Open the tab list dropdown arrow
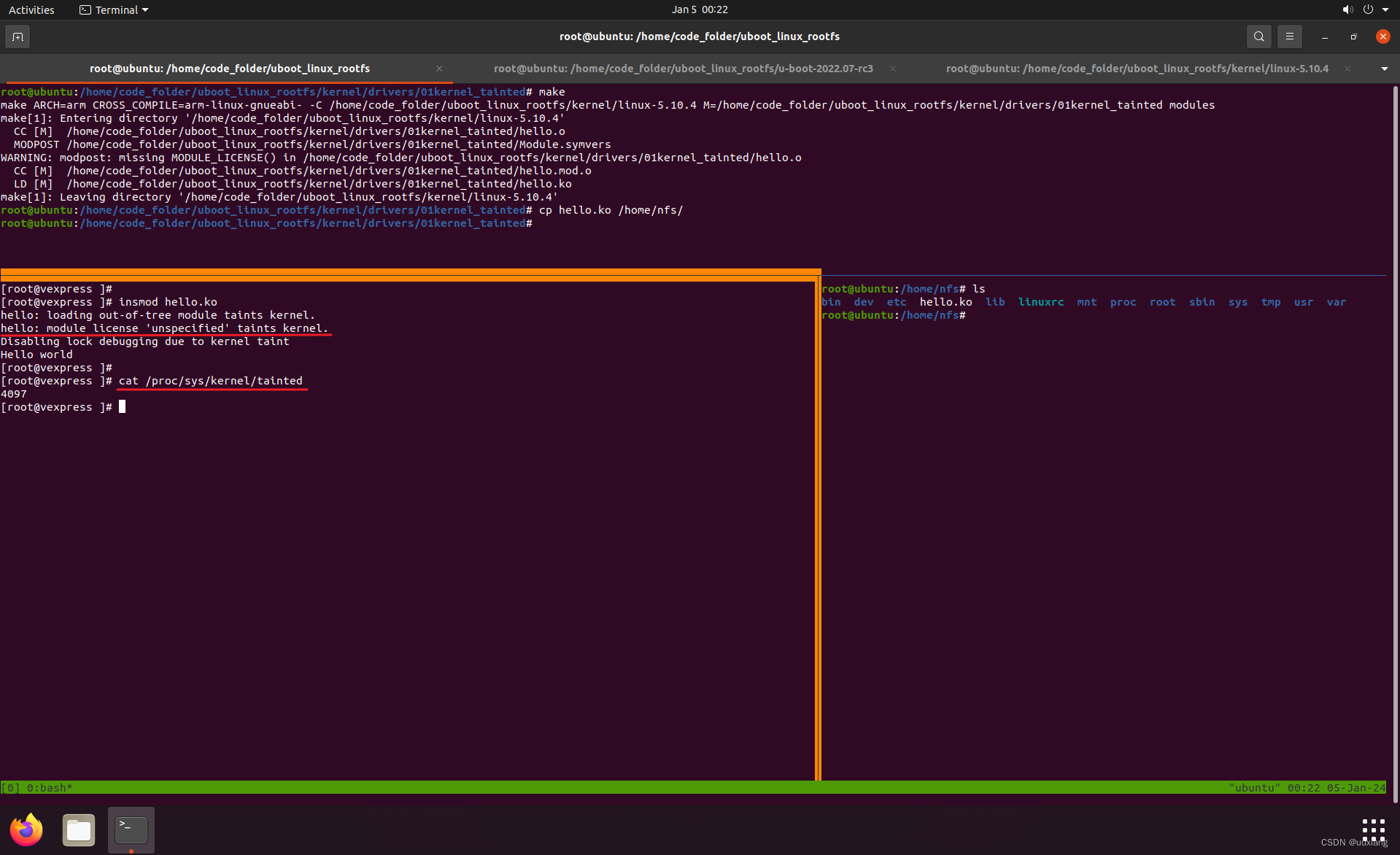 1384,69
